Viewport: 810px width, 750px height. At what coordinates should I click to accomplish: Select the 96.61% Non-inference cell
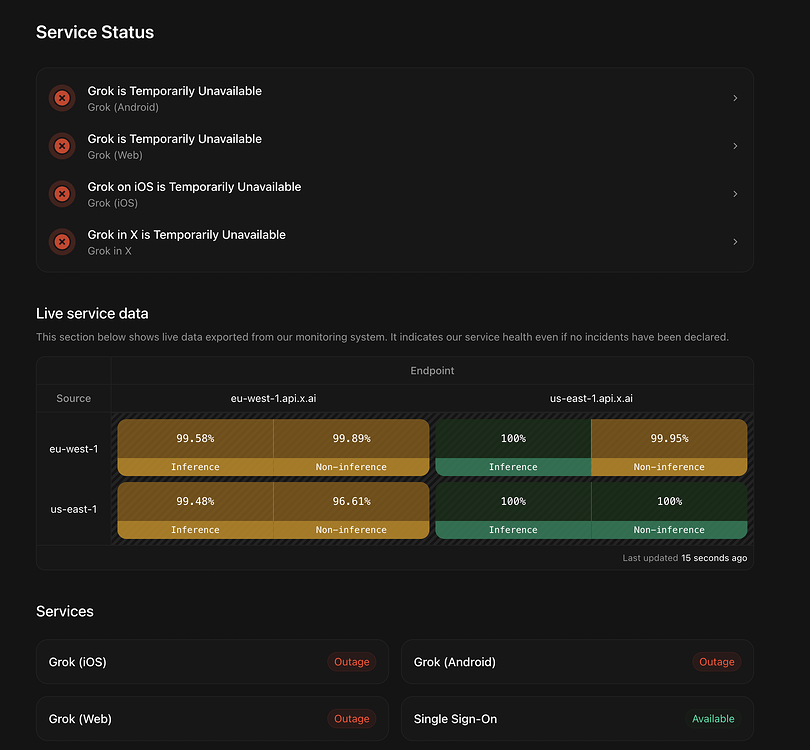(x=351, y=510)
